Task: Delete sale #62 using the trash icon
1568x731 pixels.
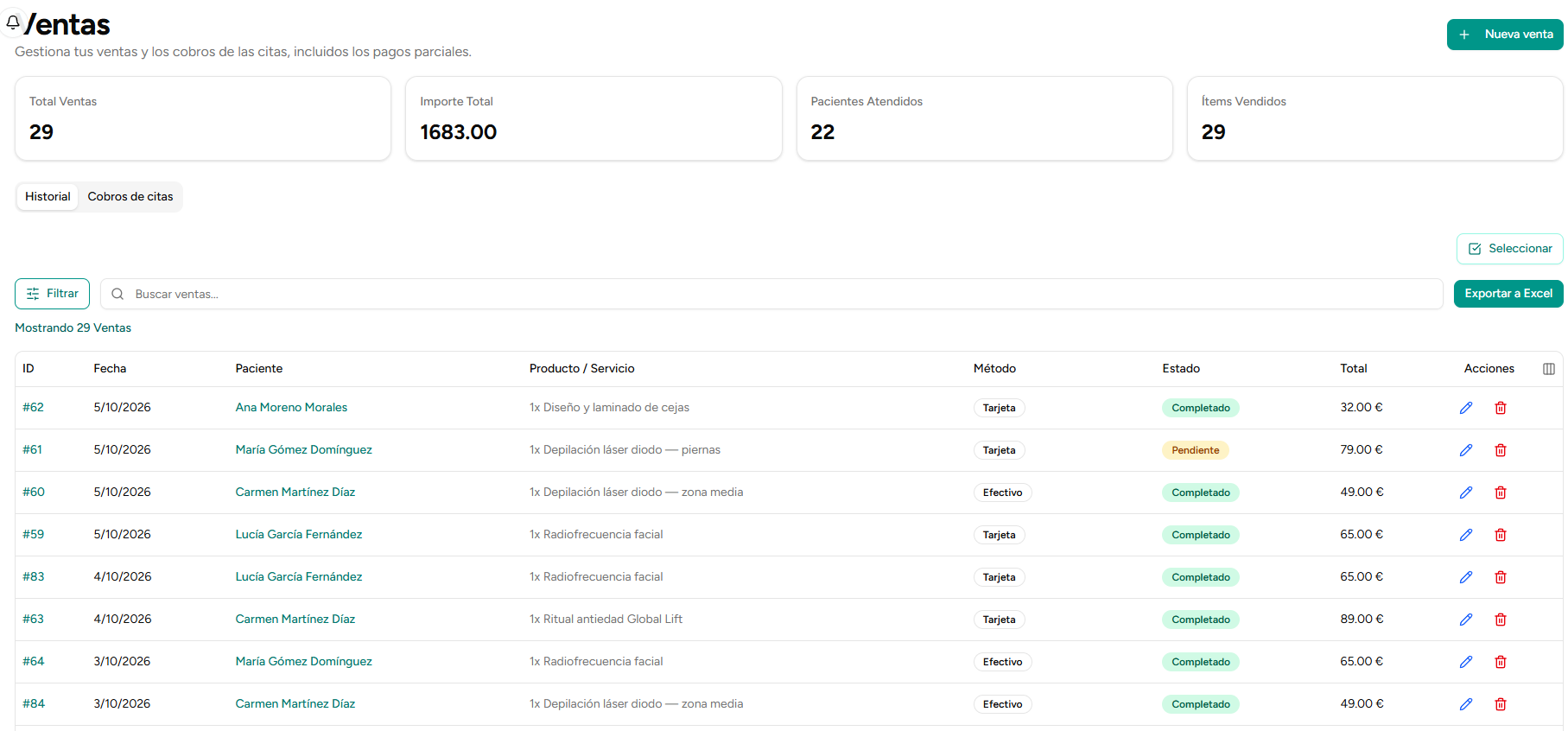Action: click(x=1501, y=408)
